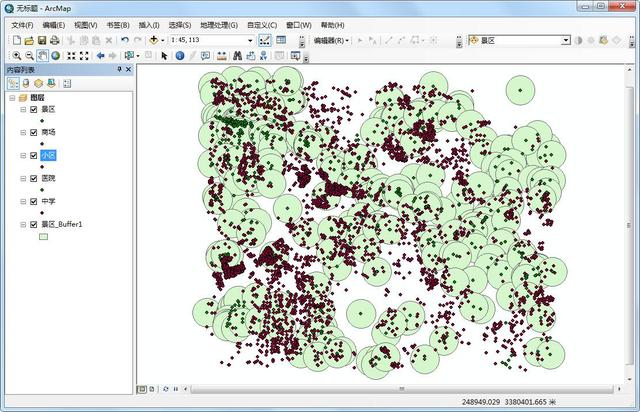Open the 书签(B) menu

pyautogui.click(x=118, y=25)
